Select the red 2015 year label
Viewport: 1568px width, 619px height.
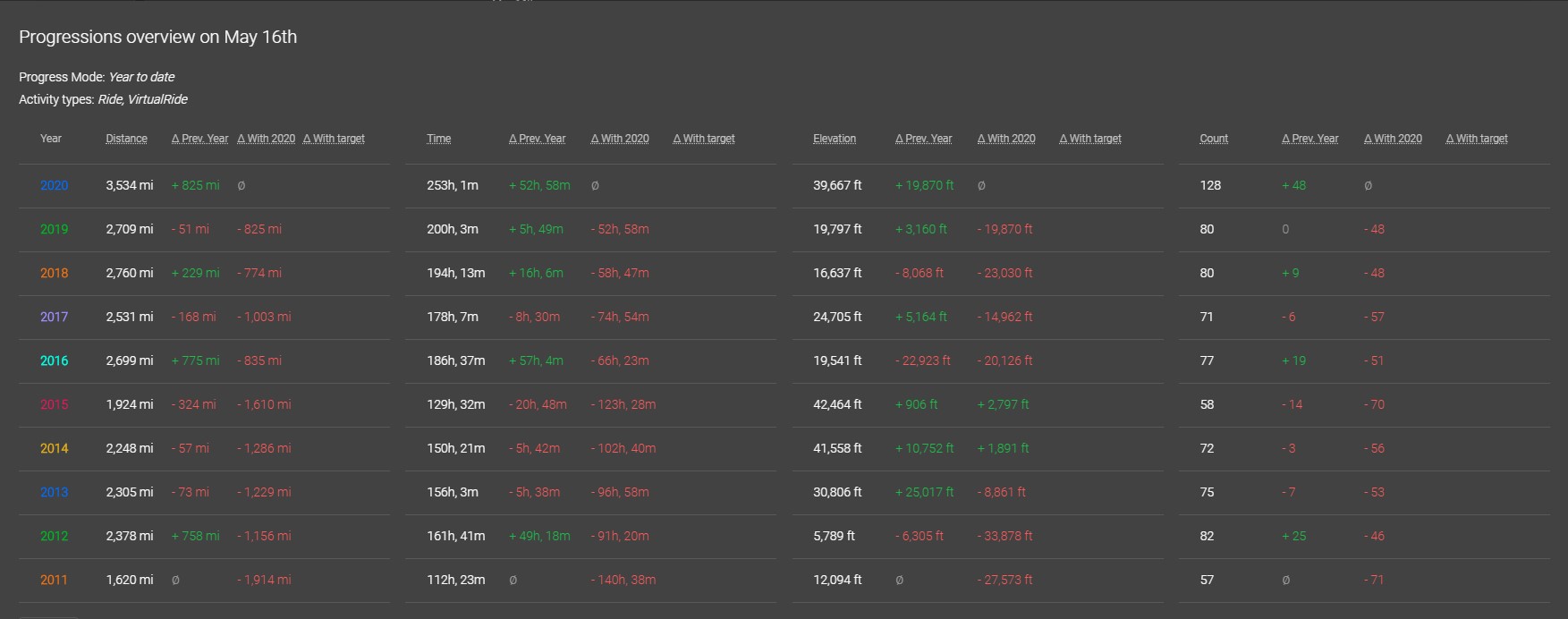[x=54, y=404]
